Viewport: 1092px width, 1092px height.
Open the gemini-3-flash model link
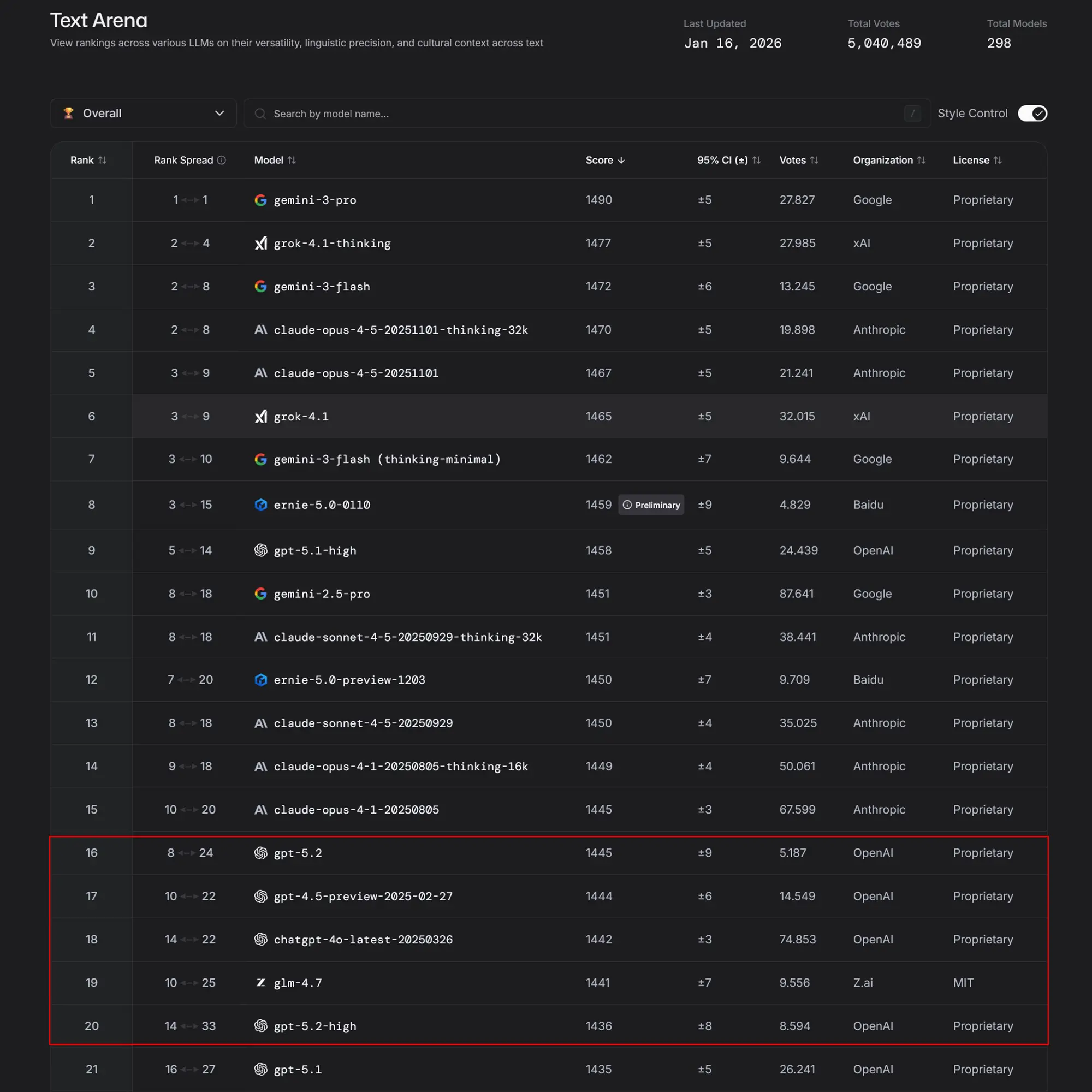[x=322, y=287]
